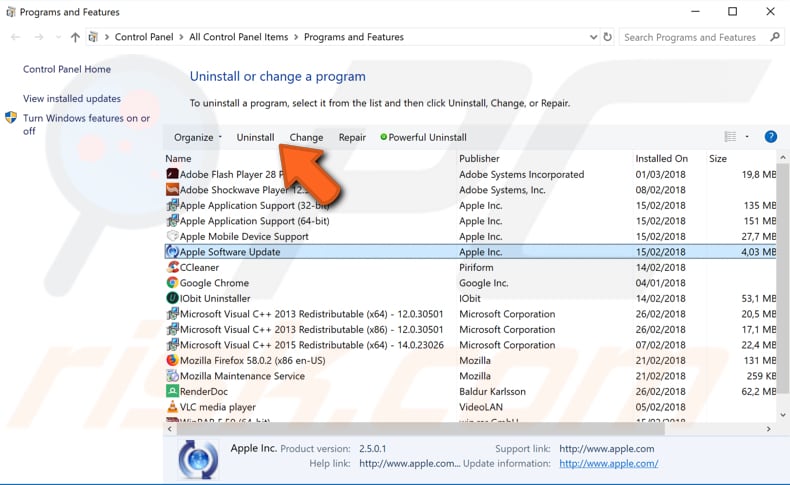
Task: Click the horizontal scrollbar under the list
Action: 418,429
